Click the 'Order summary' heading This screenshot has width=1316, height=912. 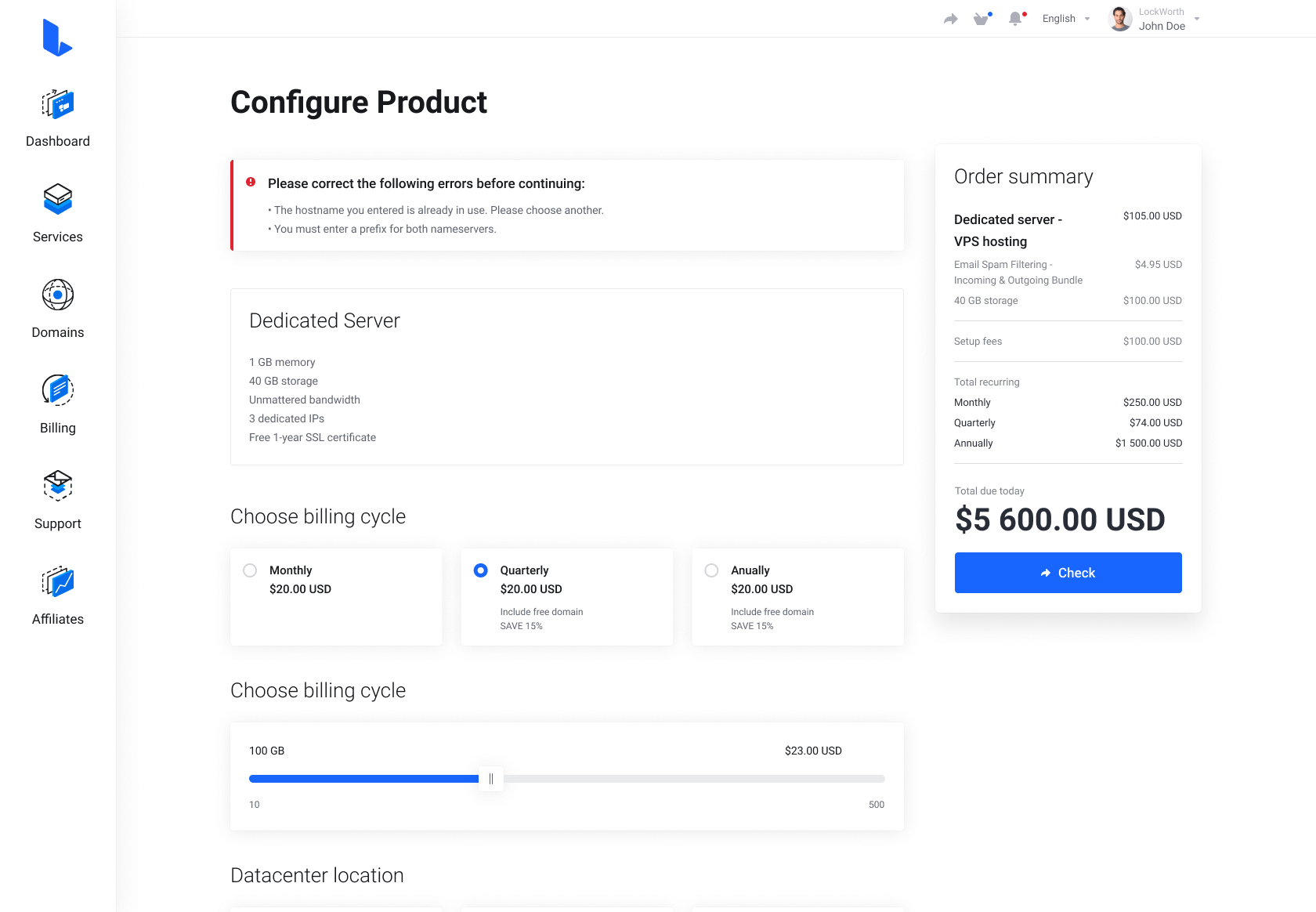click(1023, 176)
